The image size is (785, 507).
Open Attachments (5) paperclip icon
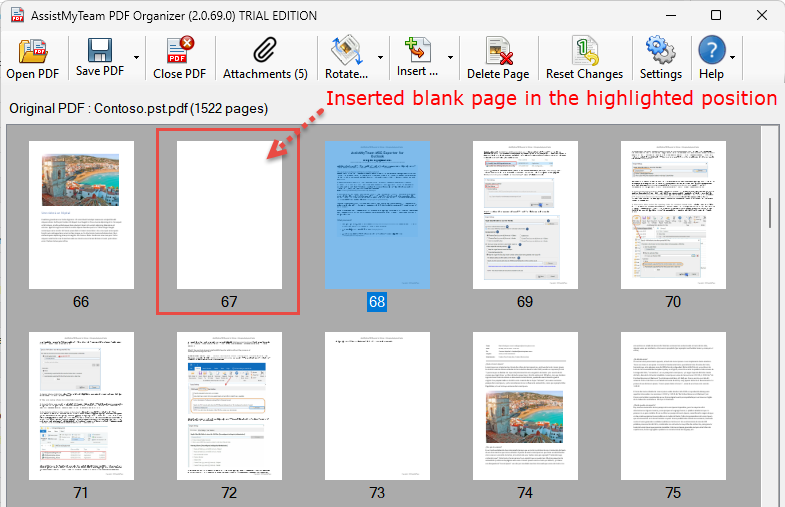265,50
